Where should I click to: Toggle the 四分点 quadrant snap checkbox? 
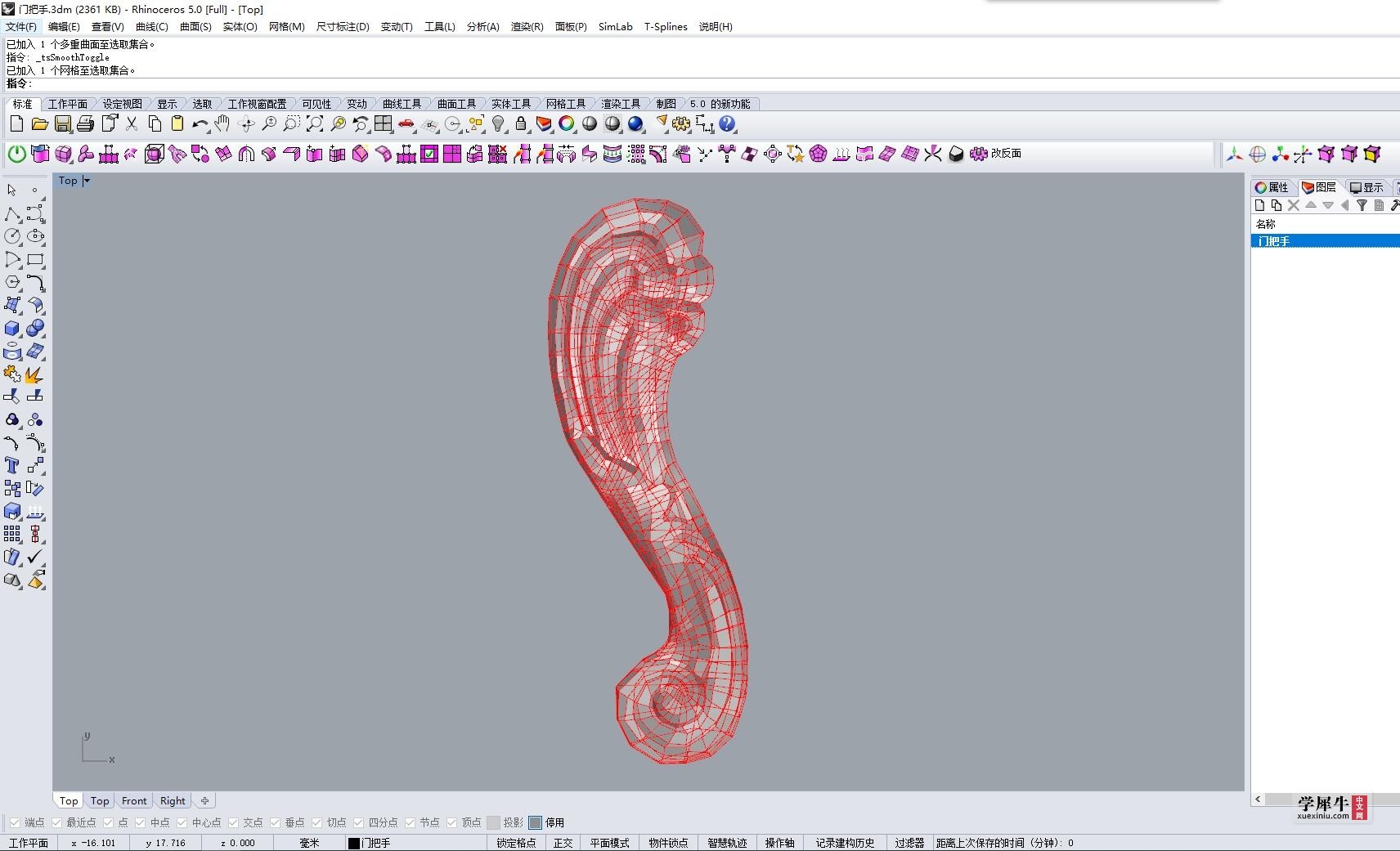click(x=358, y=822)
